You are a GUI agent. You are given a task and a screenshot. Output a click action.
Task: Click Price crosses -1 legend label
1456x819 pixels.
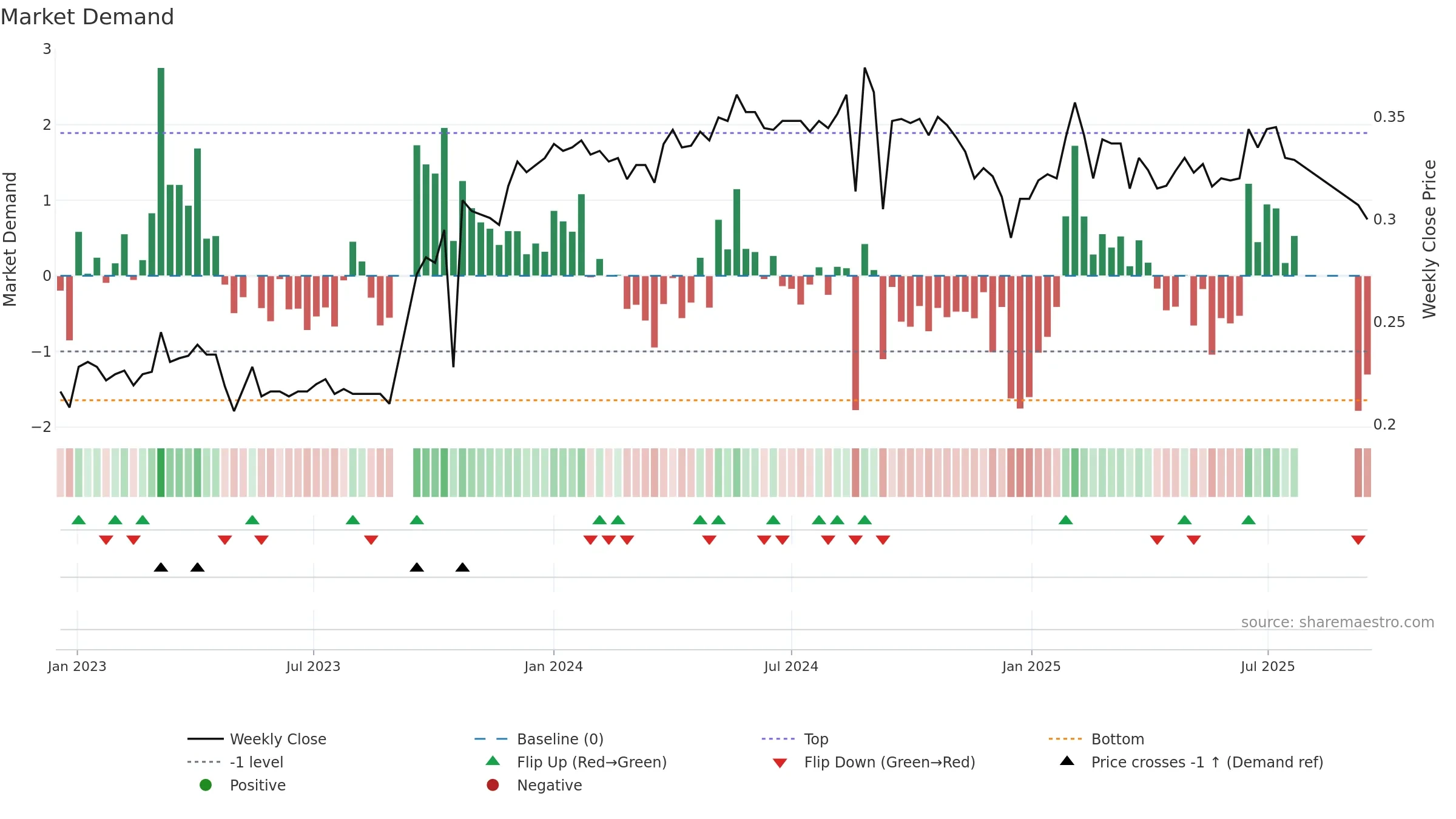(x=1207, y=762)
